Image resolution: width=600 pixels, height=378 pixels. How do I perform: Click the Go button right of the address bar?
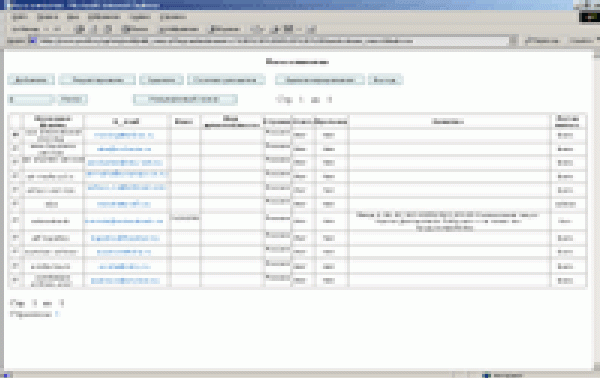coord(542,41)
